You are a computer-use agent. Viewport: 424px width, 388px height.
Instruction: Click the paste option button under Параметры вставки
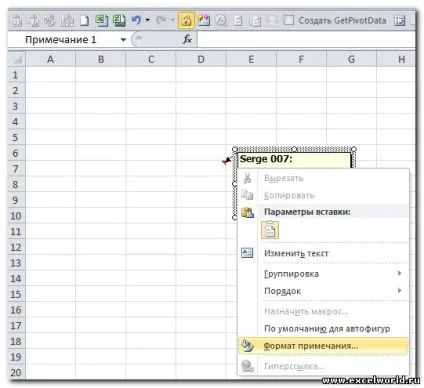click(x=270, y=230)
